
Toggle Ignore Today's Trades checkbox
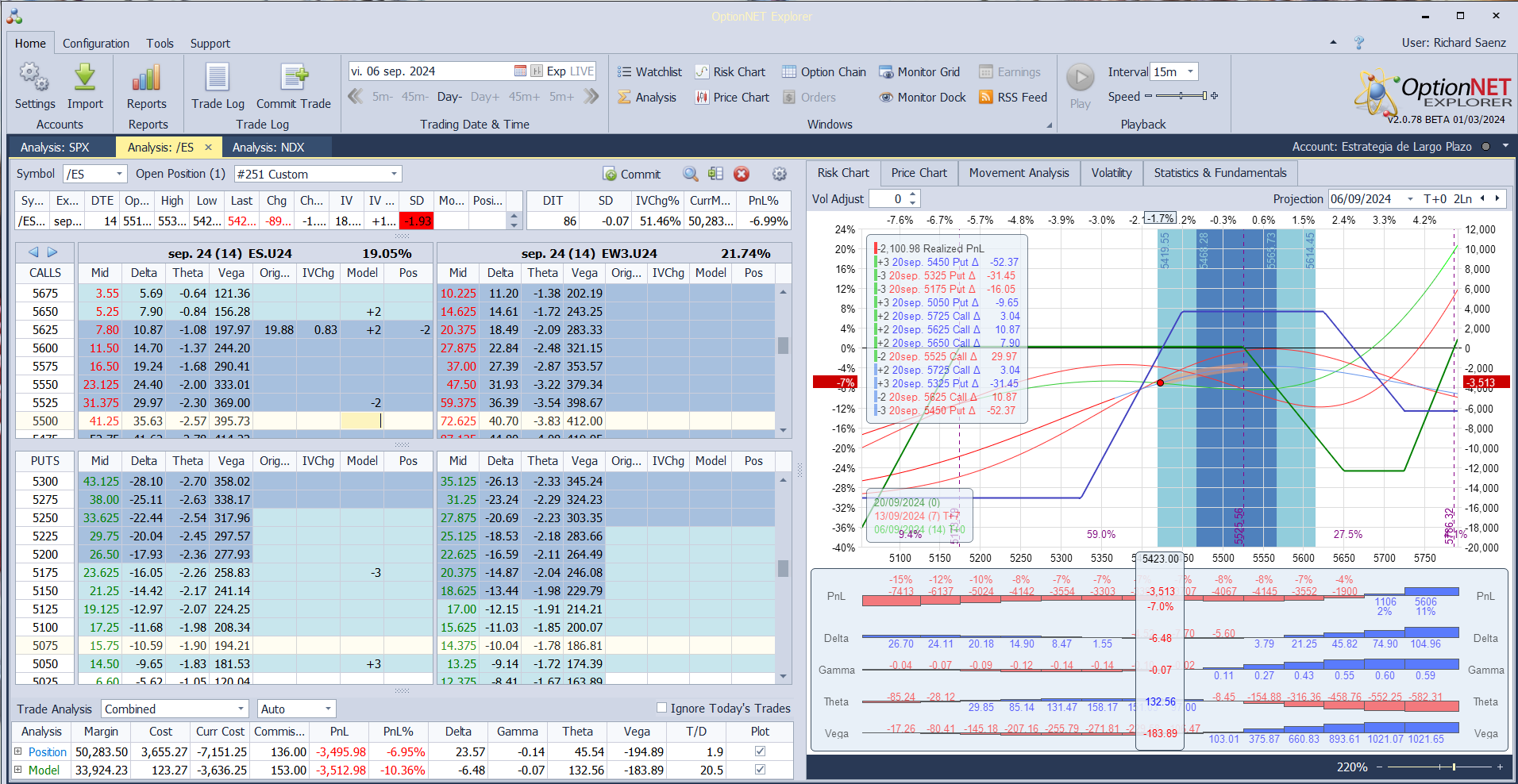pos(662,708)
